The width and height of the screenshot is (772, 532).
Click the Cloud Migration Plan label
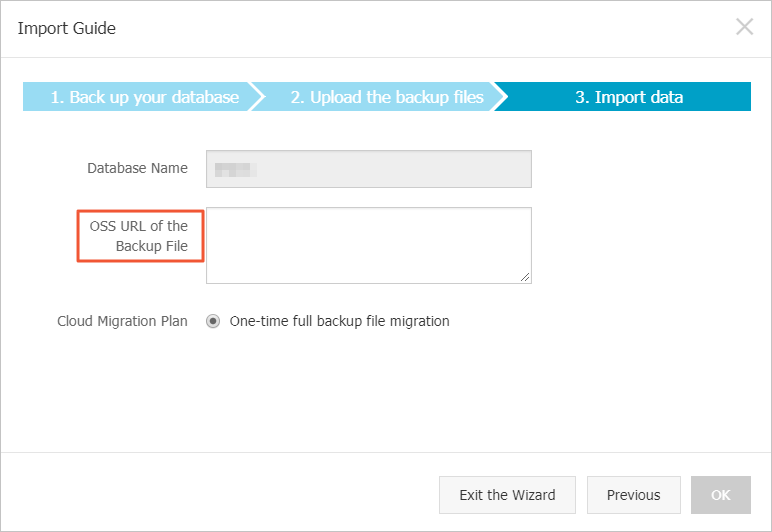[x=122, y=322]
